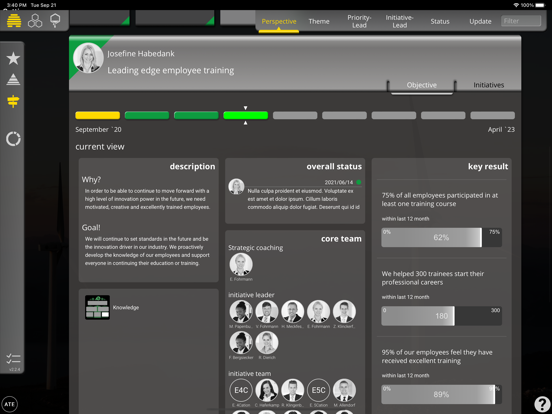Open the circular progress ring sidebar icon
The width and height of the screenshot is (552, 414).
click(13, 139)
